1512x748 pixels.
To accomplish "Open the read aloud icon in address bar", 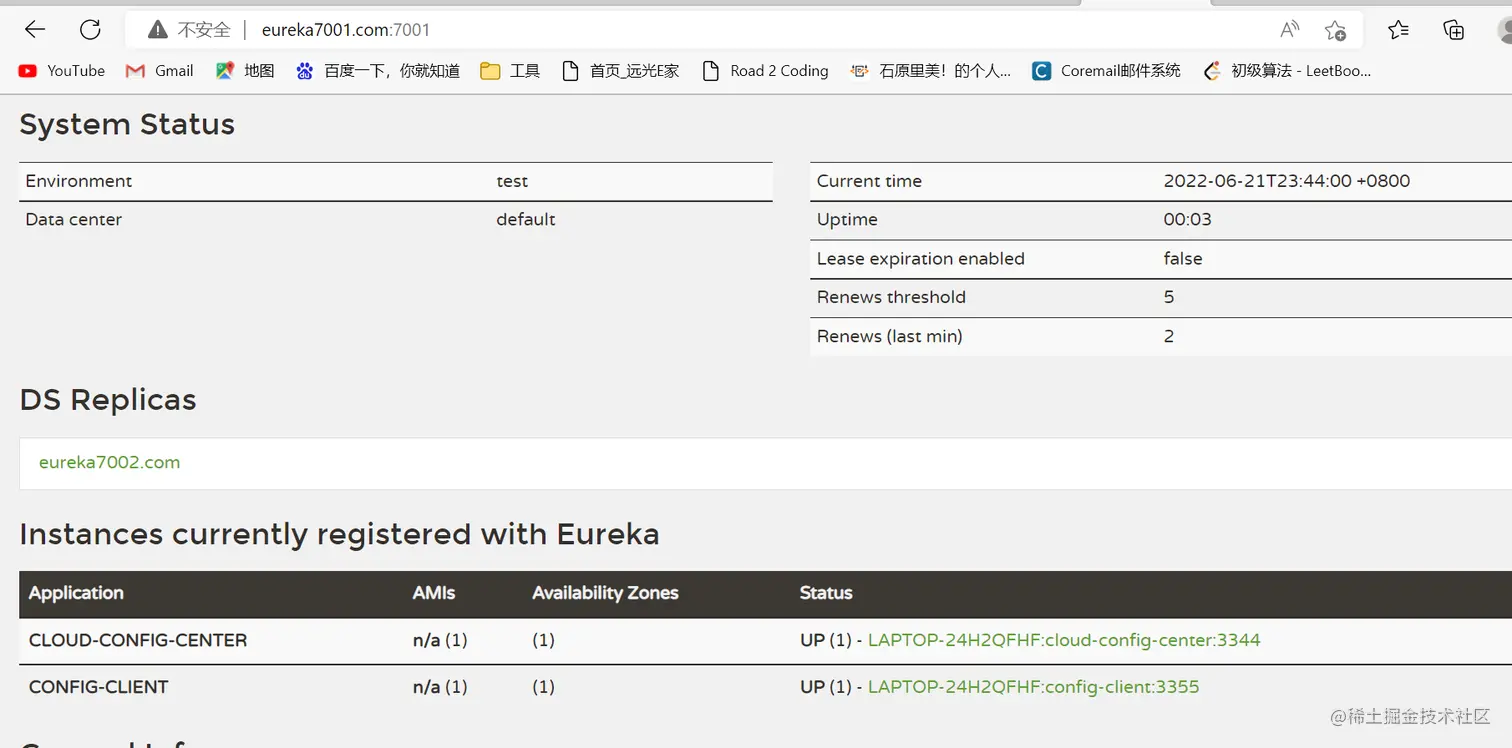I will point(1289,30).
